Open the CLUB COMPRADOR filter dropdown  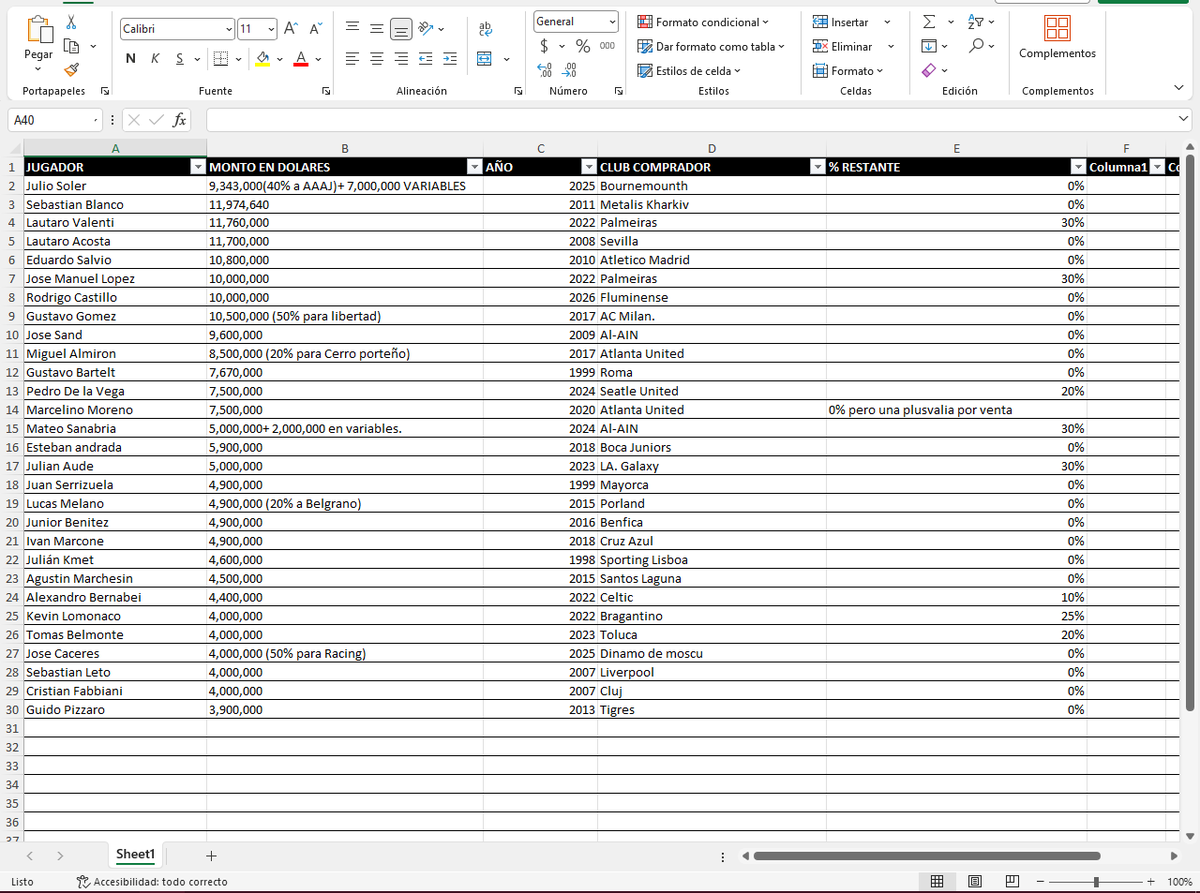(818, 167)
